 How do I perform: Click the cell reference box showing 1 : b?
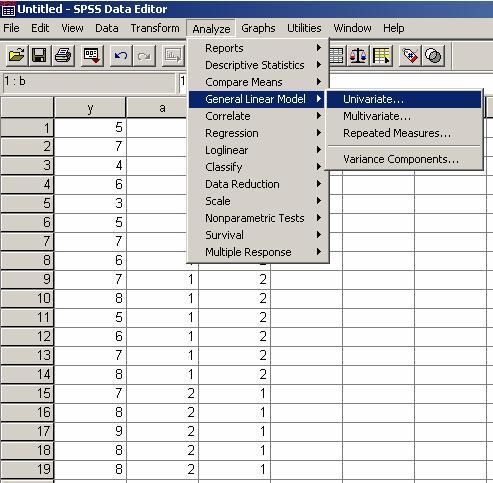click(x=89, y=82)
